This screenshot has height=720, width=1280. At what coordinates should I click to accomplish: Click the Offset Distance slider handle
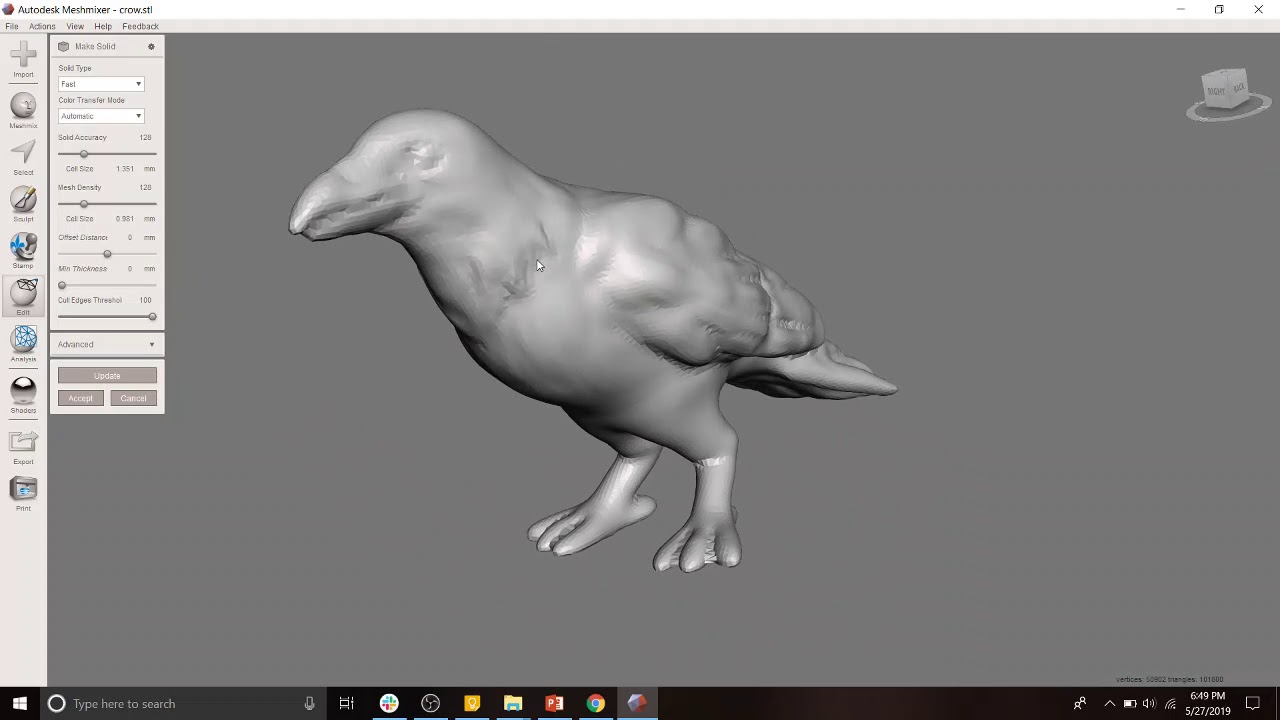(107, 254)
